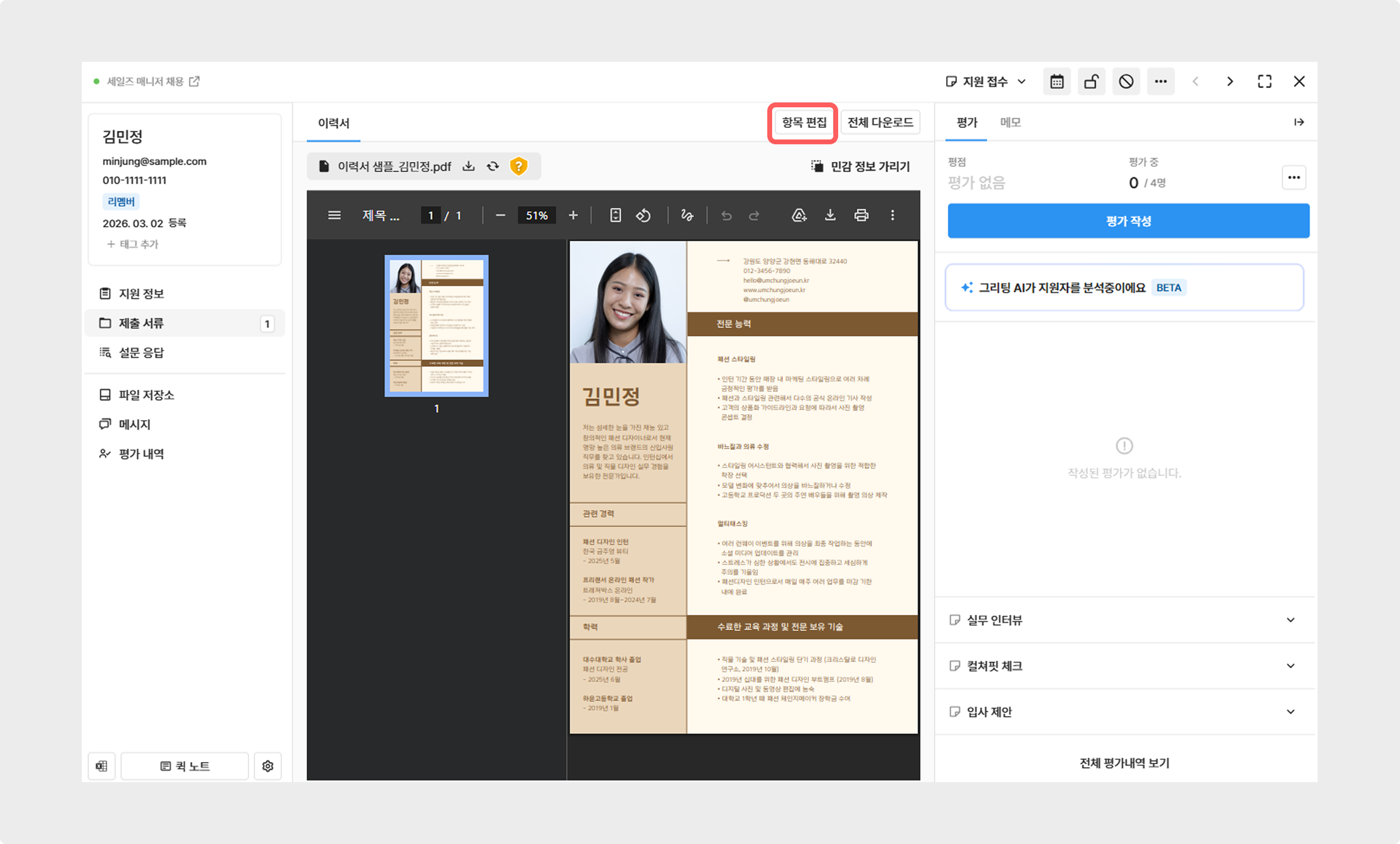This screenshot has width=1400, height=844.
Task: Click the PDF page number field
Action: click(x=431, y=215)
